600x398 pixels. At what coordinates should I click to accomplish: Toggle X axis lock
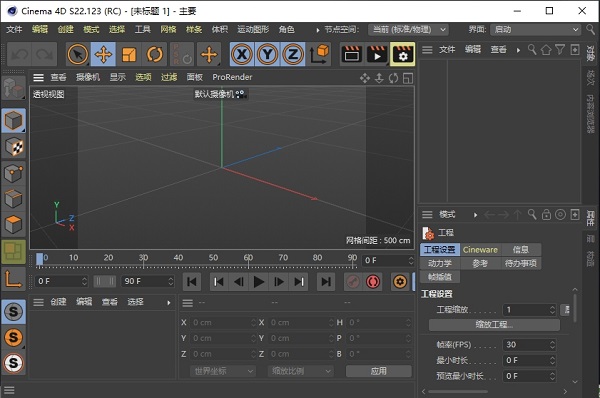[242, 54]
